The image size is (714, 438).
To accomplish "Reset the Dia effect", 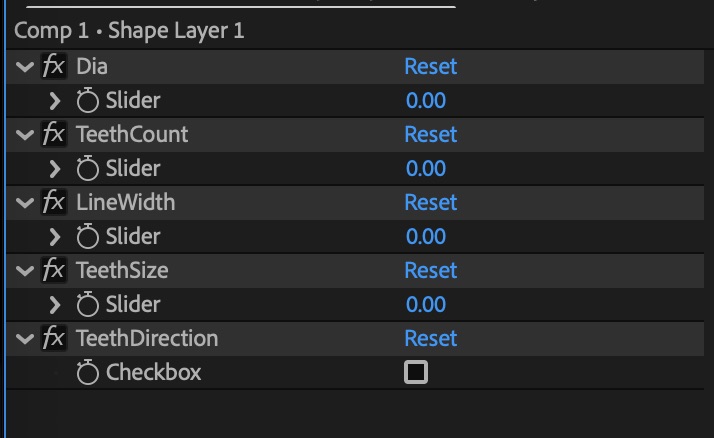I will [430, 67].
